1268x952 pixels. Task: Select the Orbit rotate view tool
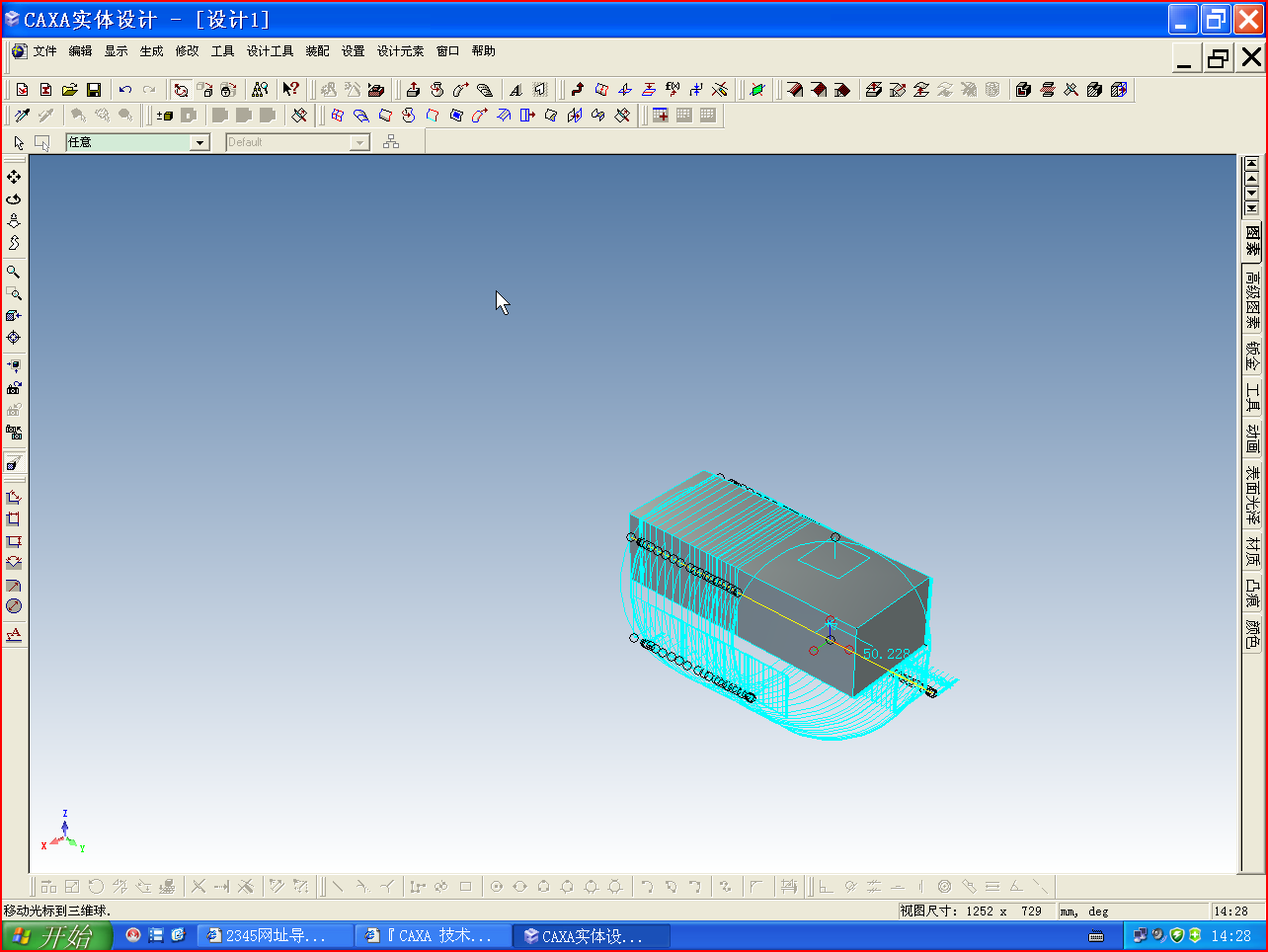(14, 198)
